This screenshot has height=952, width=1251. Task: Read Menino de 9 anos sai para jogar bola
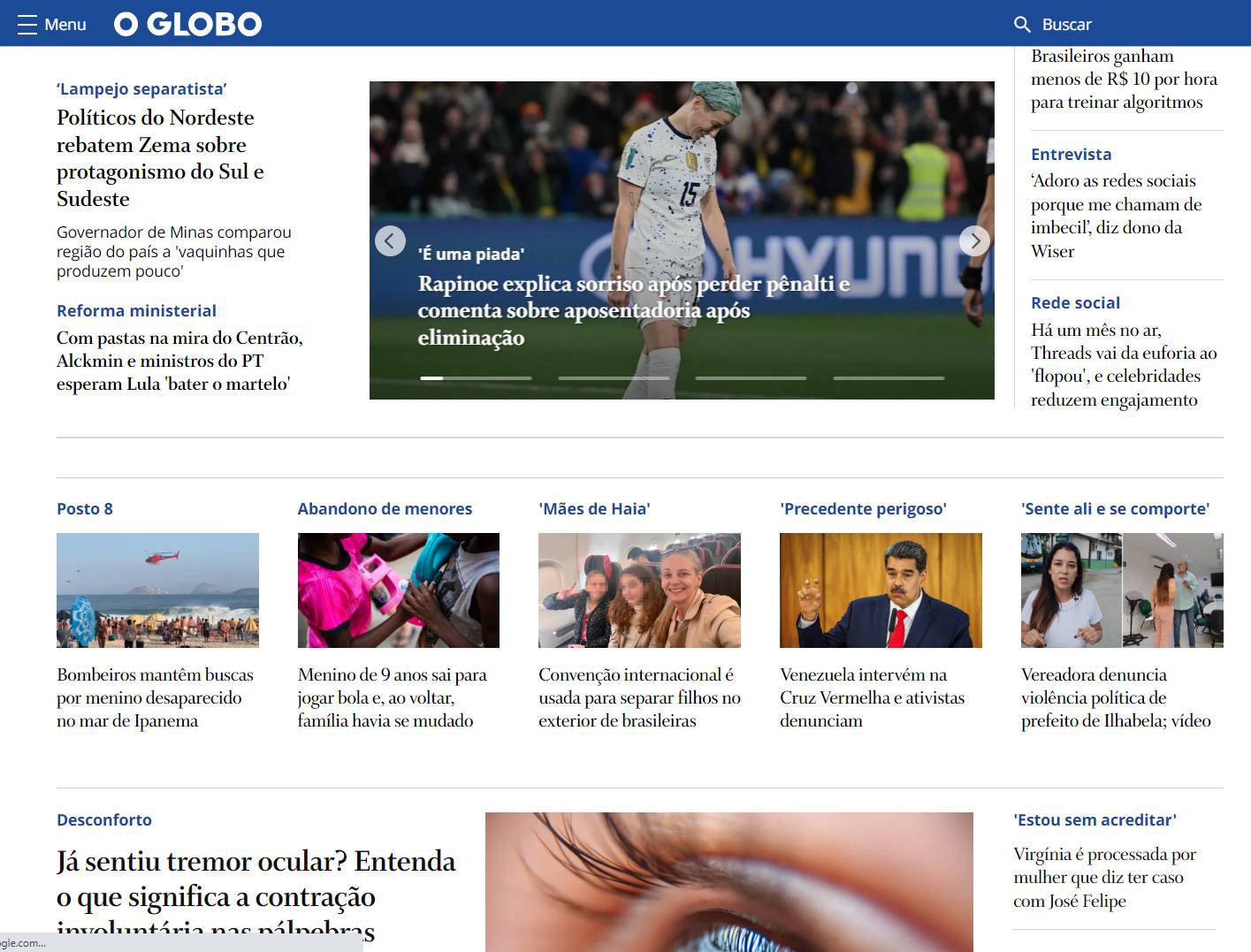[x=393, y=697]
